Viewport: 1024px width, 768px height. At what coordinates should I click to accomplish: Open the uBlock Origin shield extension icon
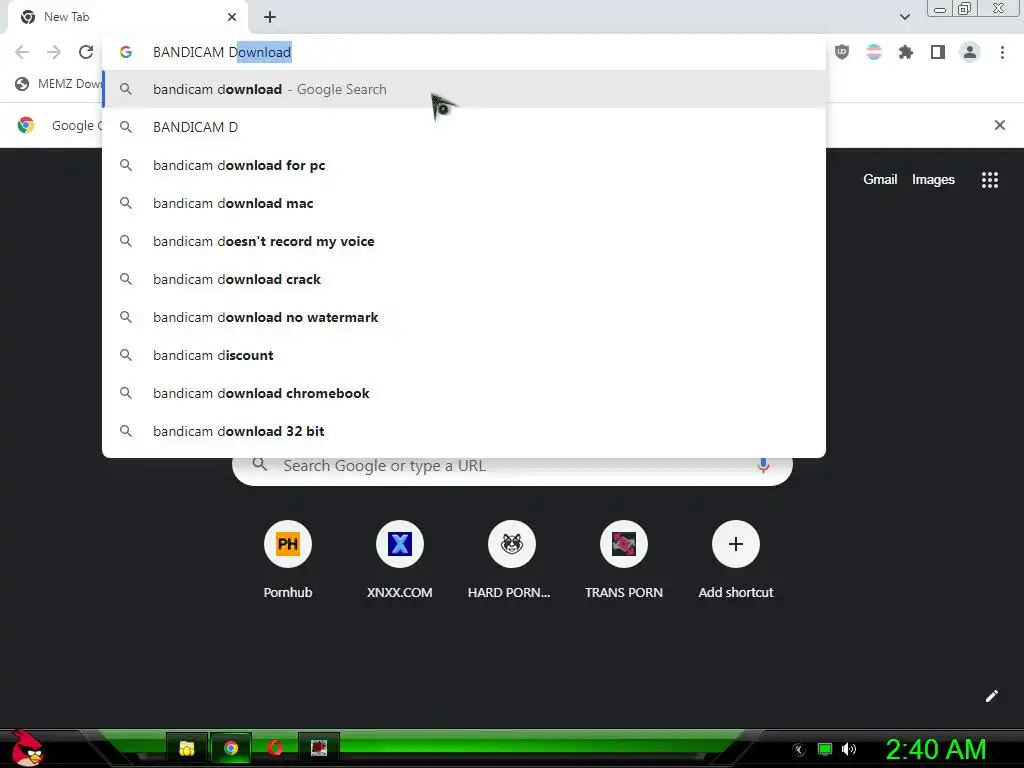click(842, 52)
